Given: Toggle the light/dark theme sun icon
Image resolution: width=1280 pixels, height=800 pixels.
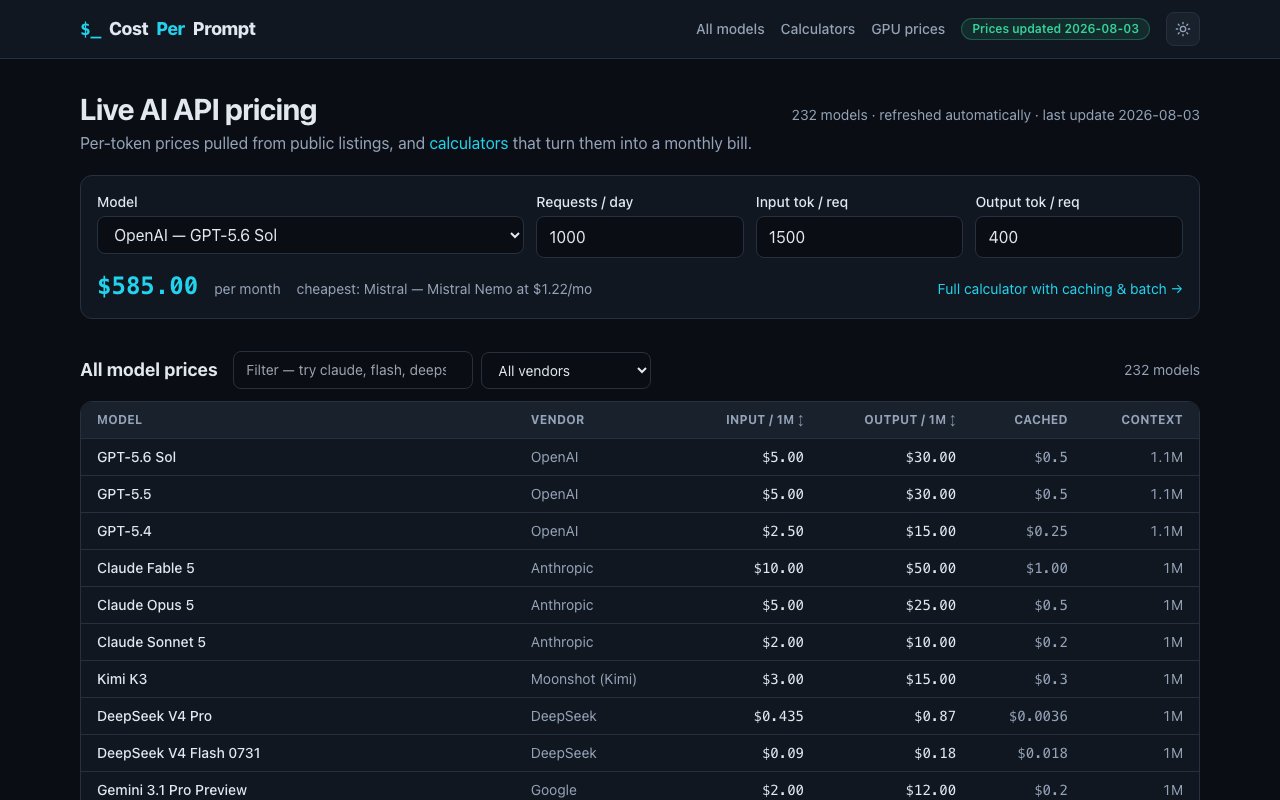Looking at the screenshot, I should (x=1183, y=29).
